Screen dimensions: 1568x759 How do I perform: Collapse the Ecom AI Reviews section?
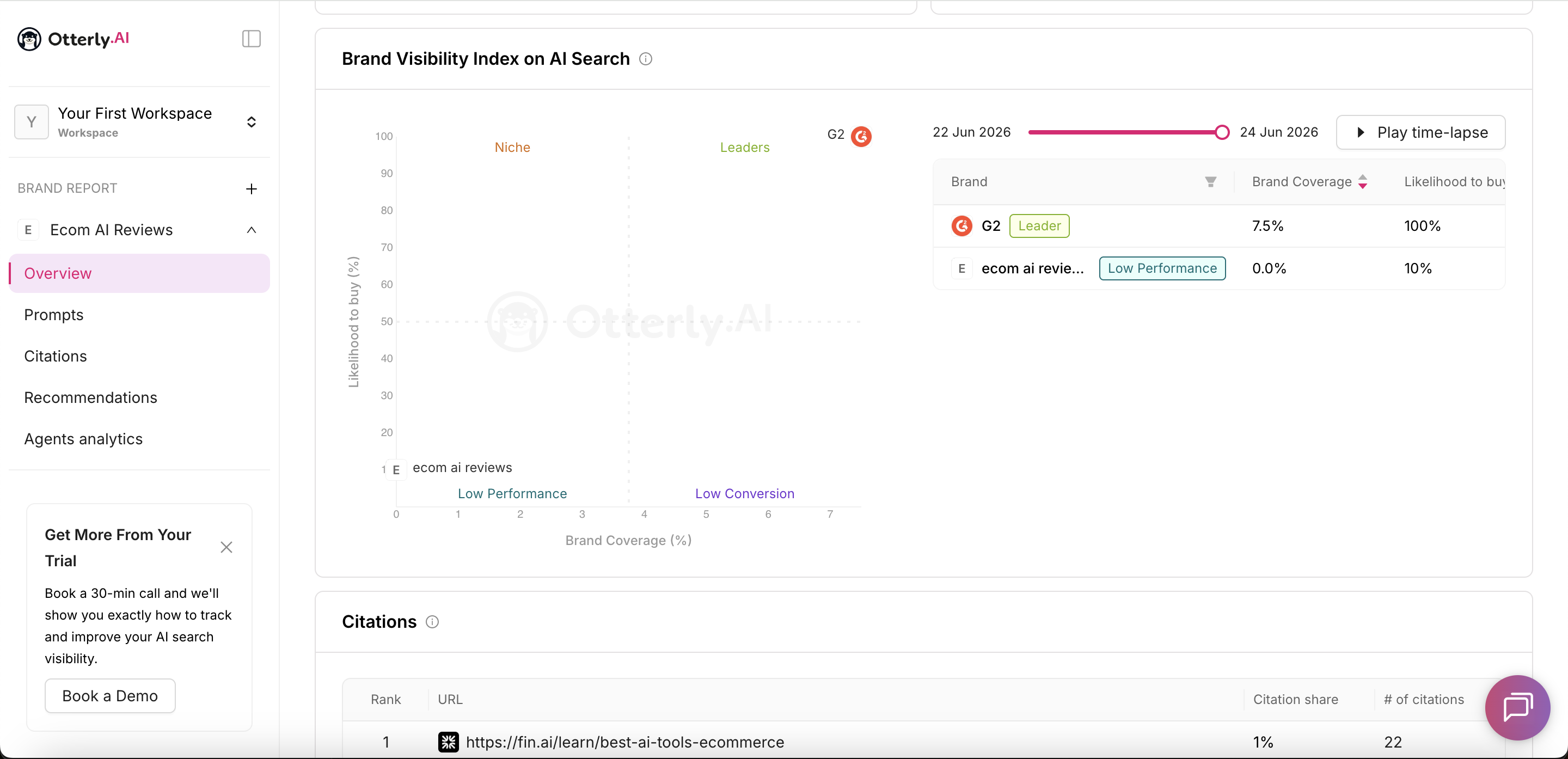(x=252, y=230)
